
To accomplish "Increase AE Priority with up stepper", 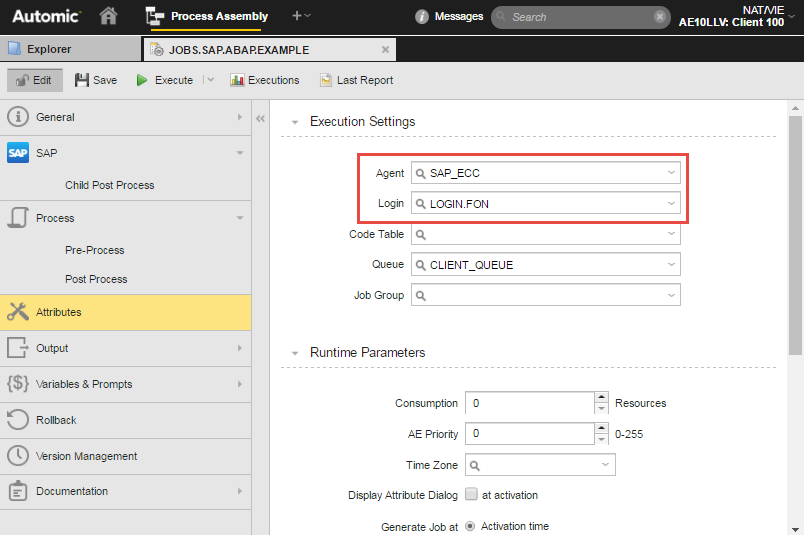I will click(601, 428).
